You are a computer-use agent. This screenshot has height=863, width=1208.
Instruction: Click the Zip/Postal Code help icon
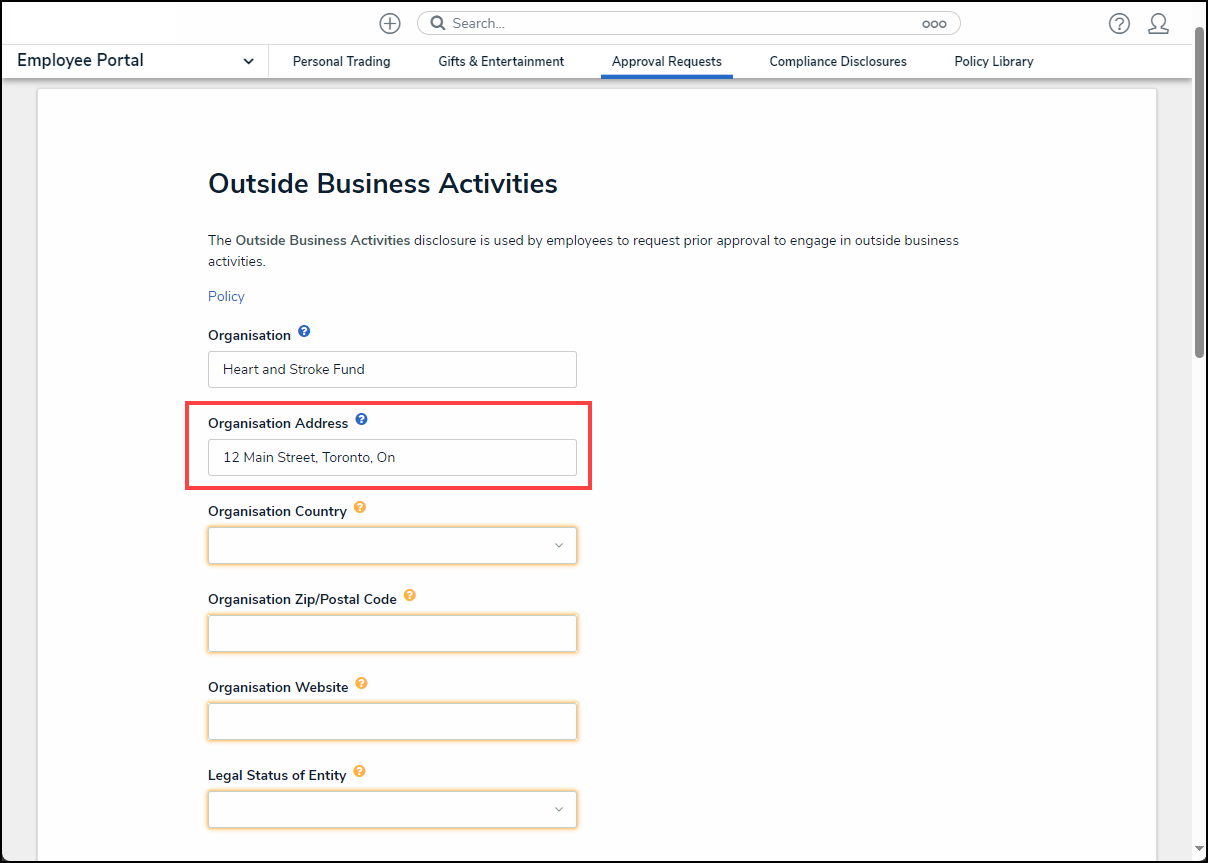409,596
